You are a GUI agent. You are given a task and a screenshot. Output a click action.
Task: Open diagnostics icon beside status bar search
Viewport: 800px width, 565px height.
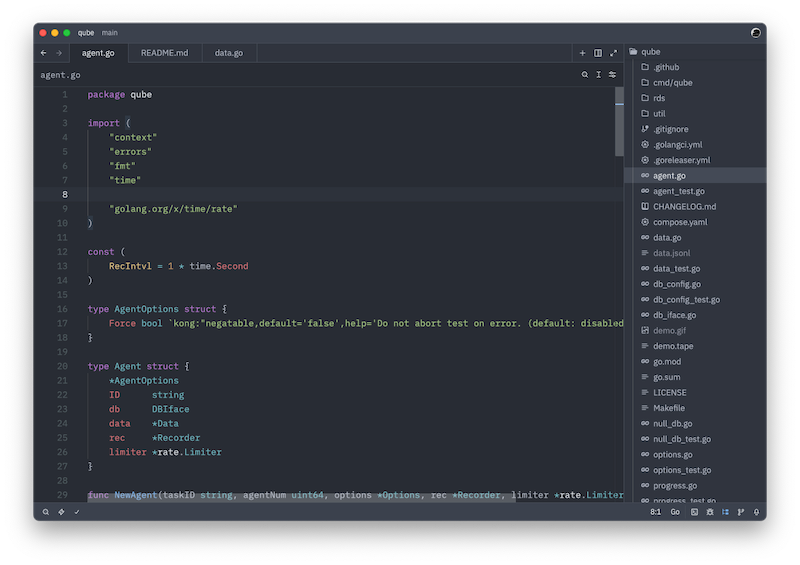pyautogui.click(x=61, y=512)
